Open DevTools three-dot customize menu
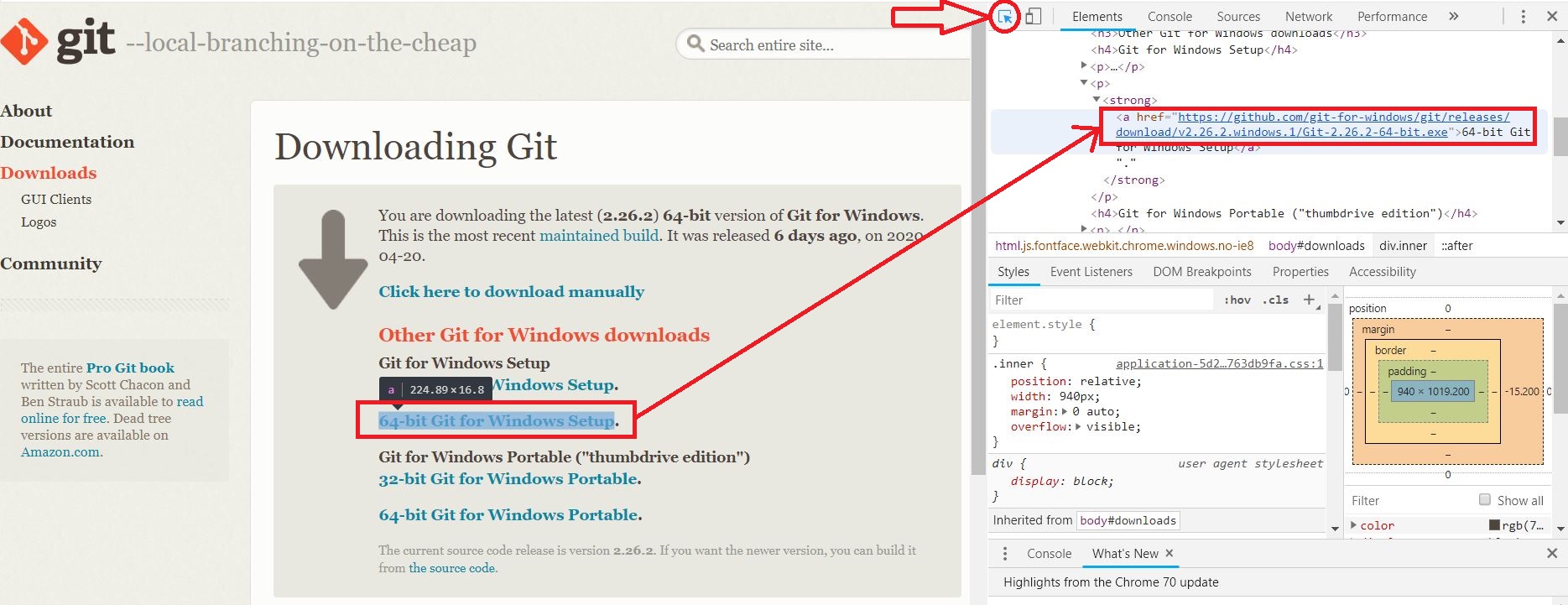The image size is (1568, 605). (x=1524, y=16)
